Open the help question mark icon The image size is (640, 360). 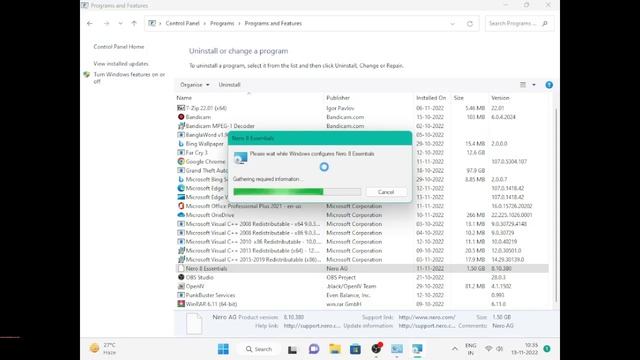point(549,85)
